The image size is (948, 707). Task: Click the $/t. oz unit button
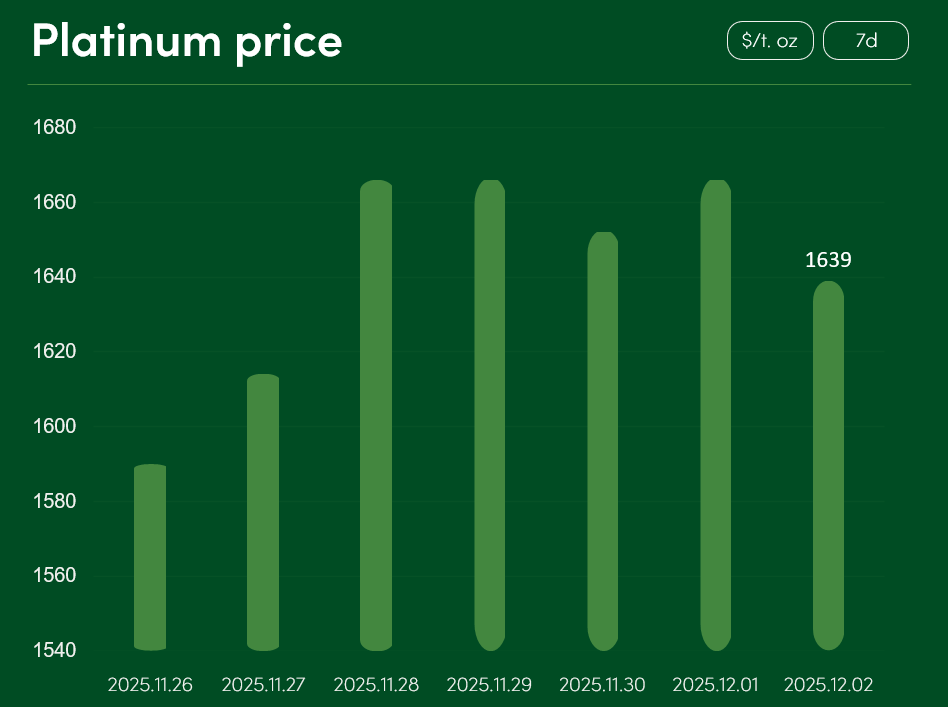pyautogui.click(x=769, y=41)
